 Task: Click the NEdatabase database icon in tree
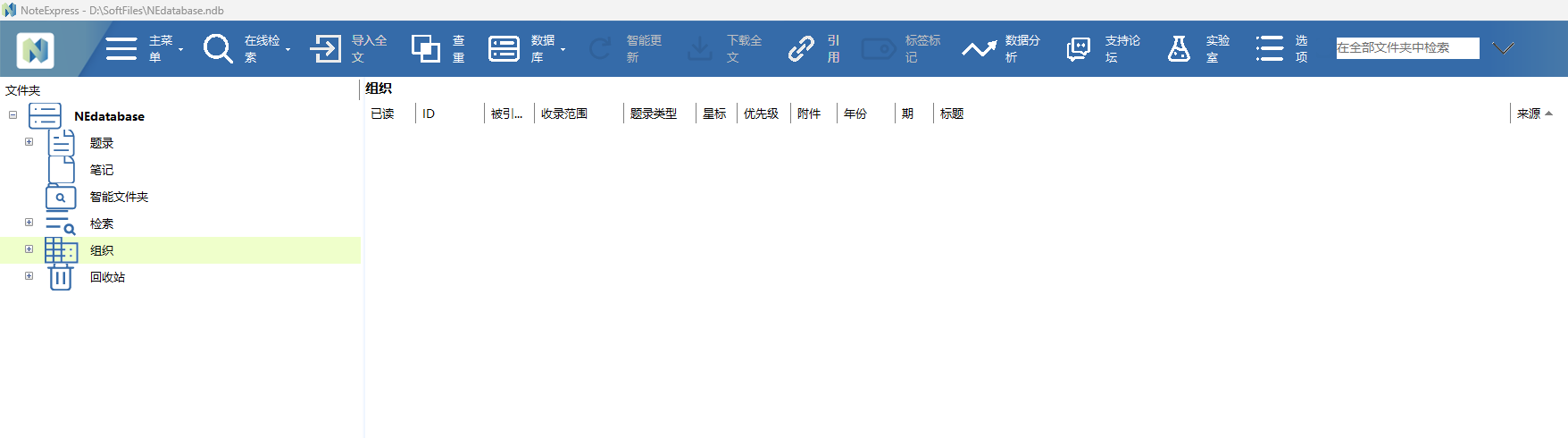click(x=45, y=116)
